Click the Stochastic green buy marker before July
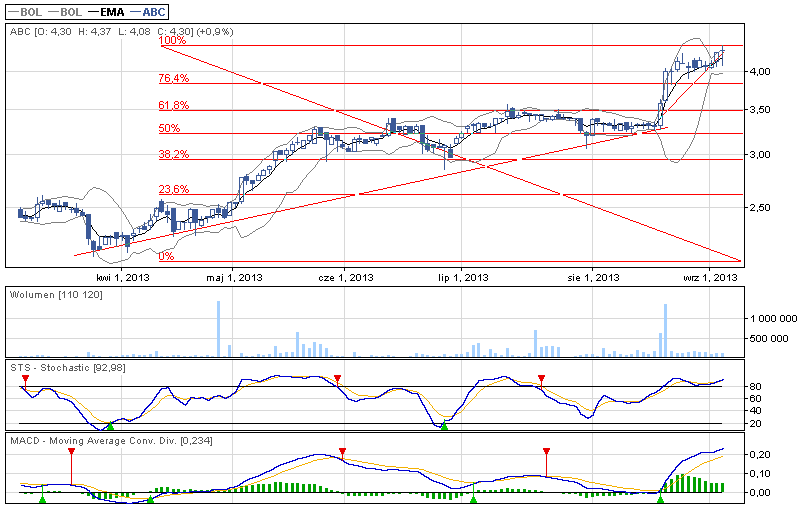The height and width of the screenshot is (505, 800). pyautogui.click(x=444, y=425)
